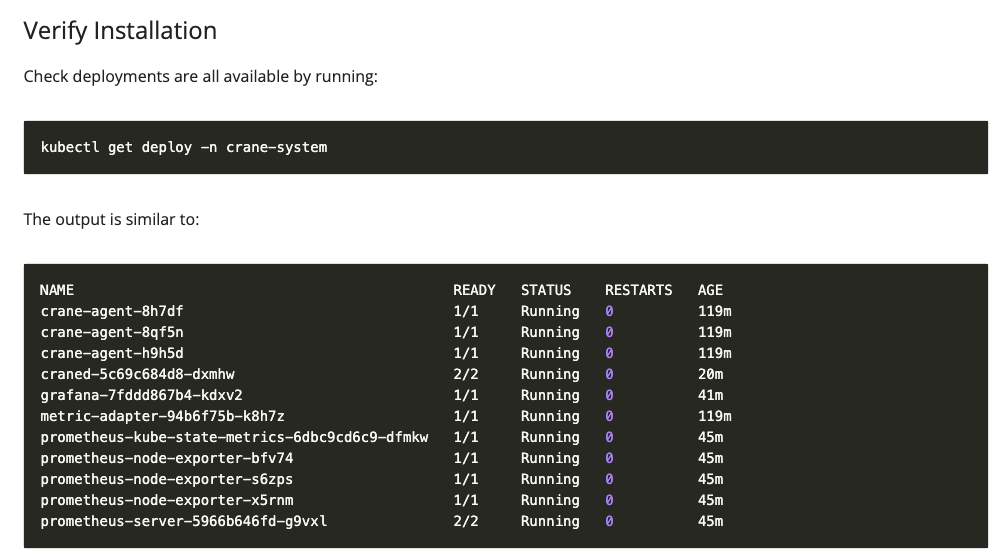Screen dimensions: 1008x558
Task: Select pod name crane-agent-h9h5d
Action: click(112, 354)
